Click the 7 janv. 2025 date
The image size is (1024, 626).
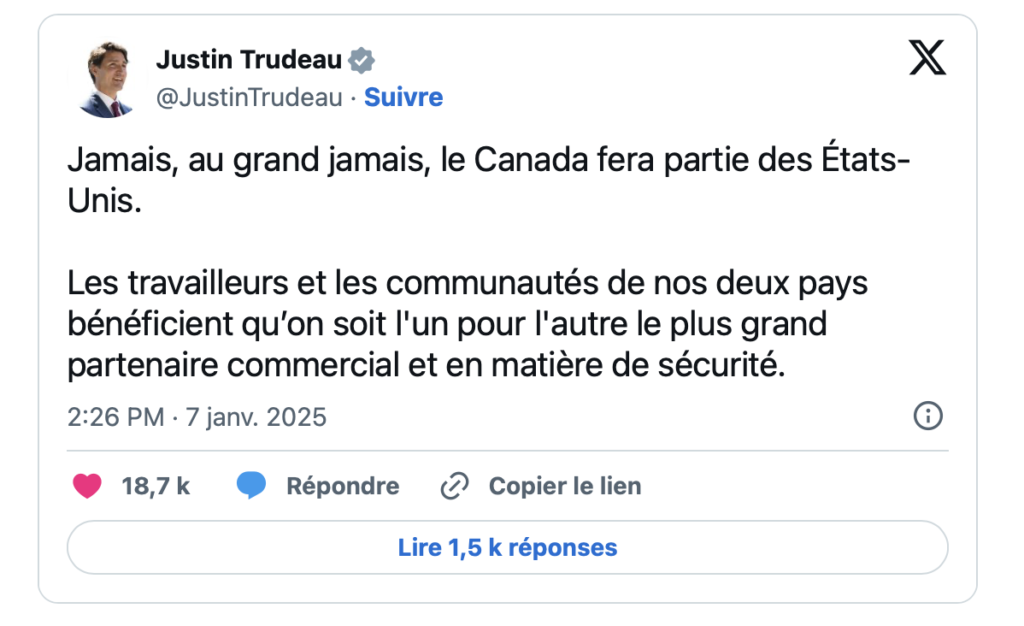(256, 416)
